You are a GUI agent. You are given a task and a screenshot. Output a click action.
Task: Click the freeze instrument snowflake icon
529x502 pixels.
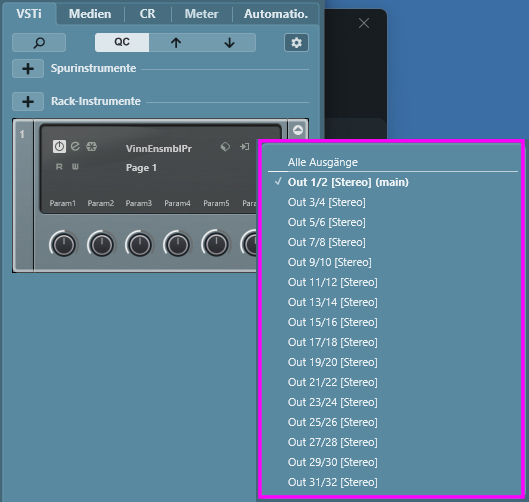[x=91, y=146]
